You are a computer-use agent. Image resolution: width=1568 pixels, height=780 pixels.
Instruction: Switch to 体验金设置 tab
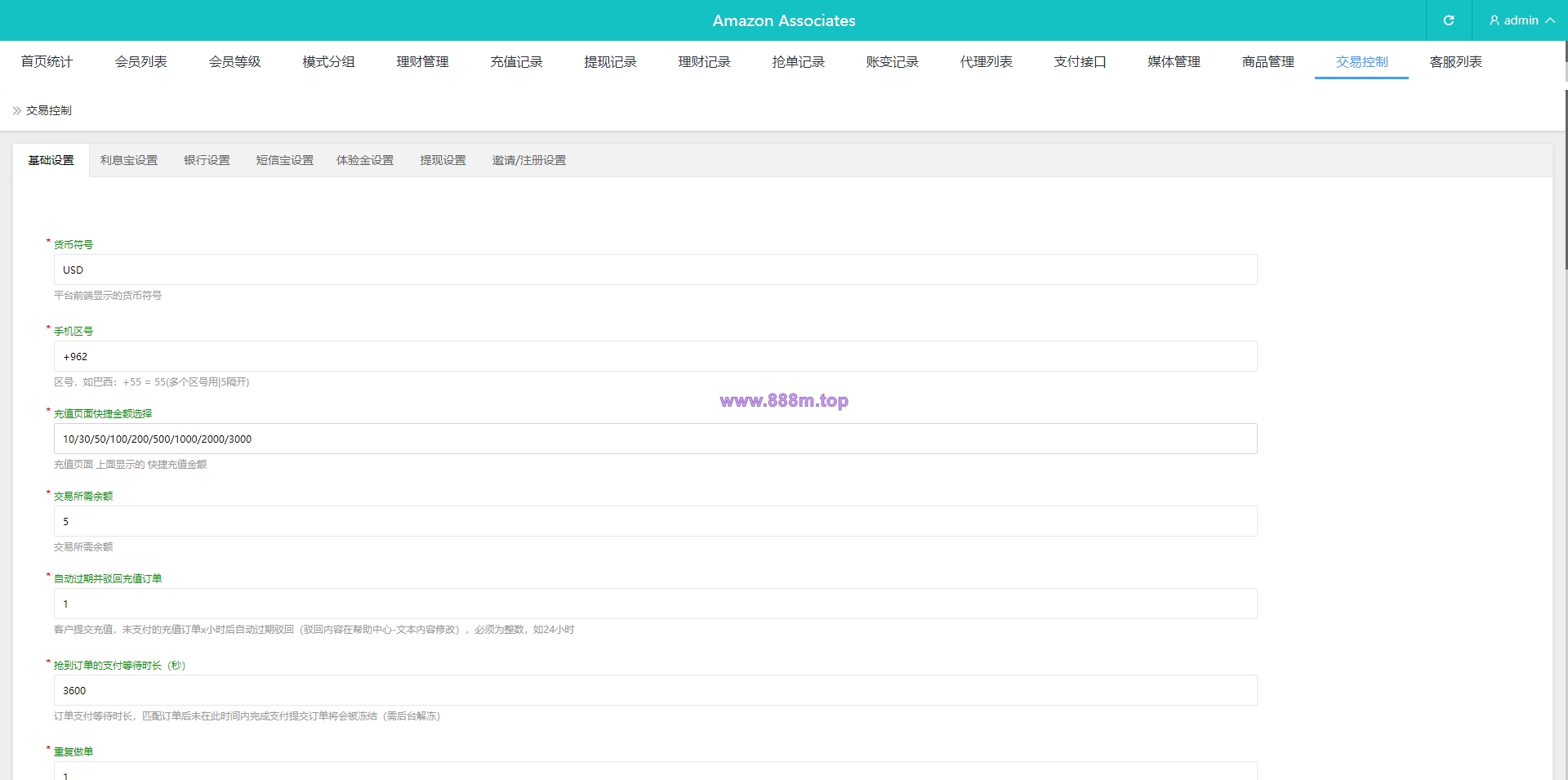tap(365, 161)
